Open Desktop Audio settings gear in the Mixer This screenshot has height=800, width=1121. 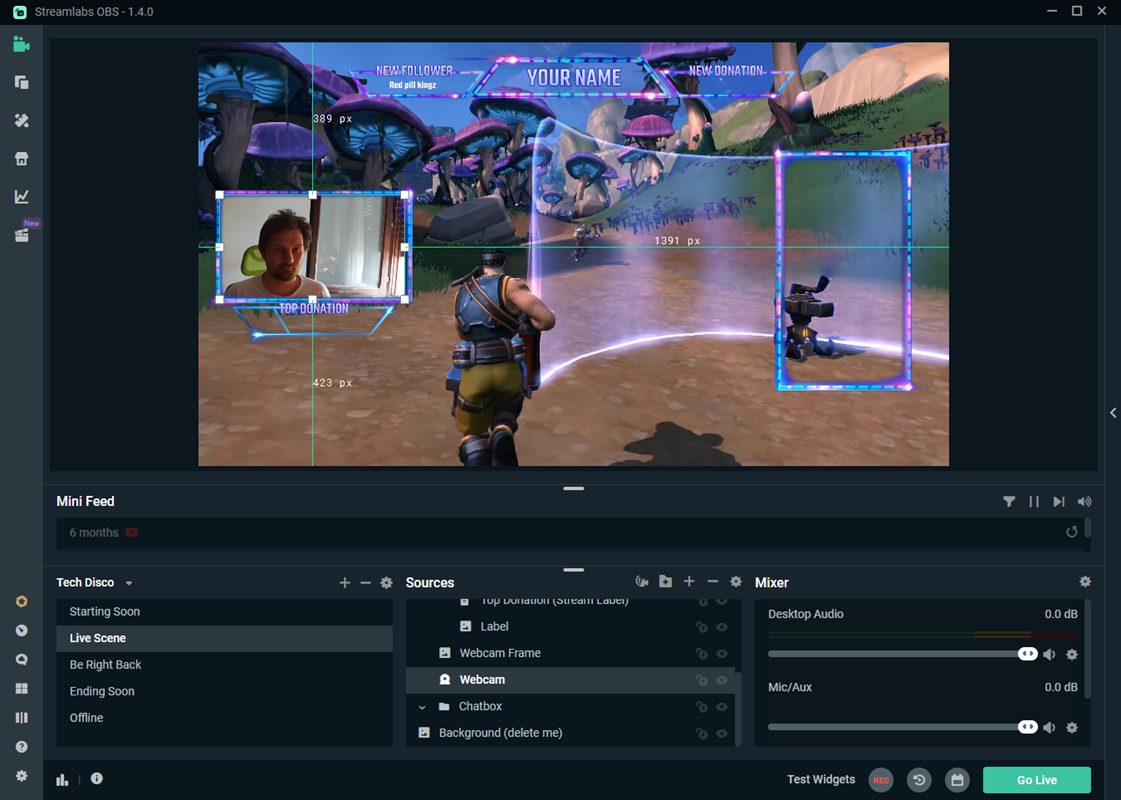[1072, 654]
